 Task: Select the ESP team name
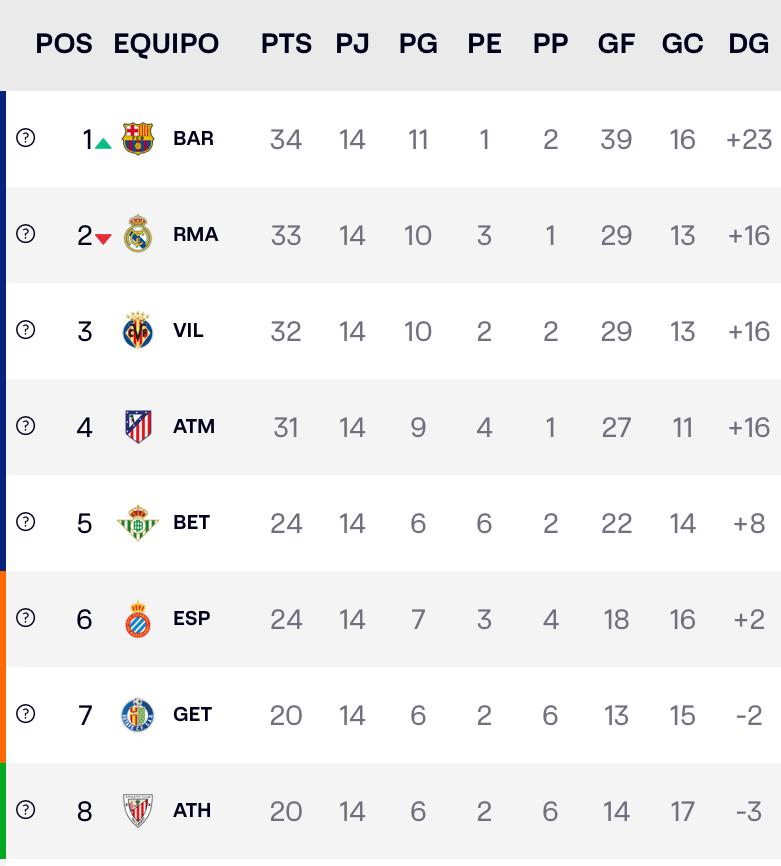[x=191, y=618]
